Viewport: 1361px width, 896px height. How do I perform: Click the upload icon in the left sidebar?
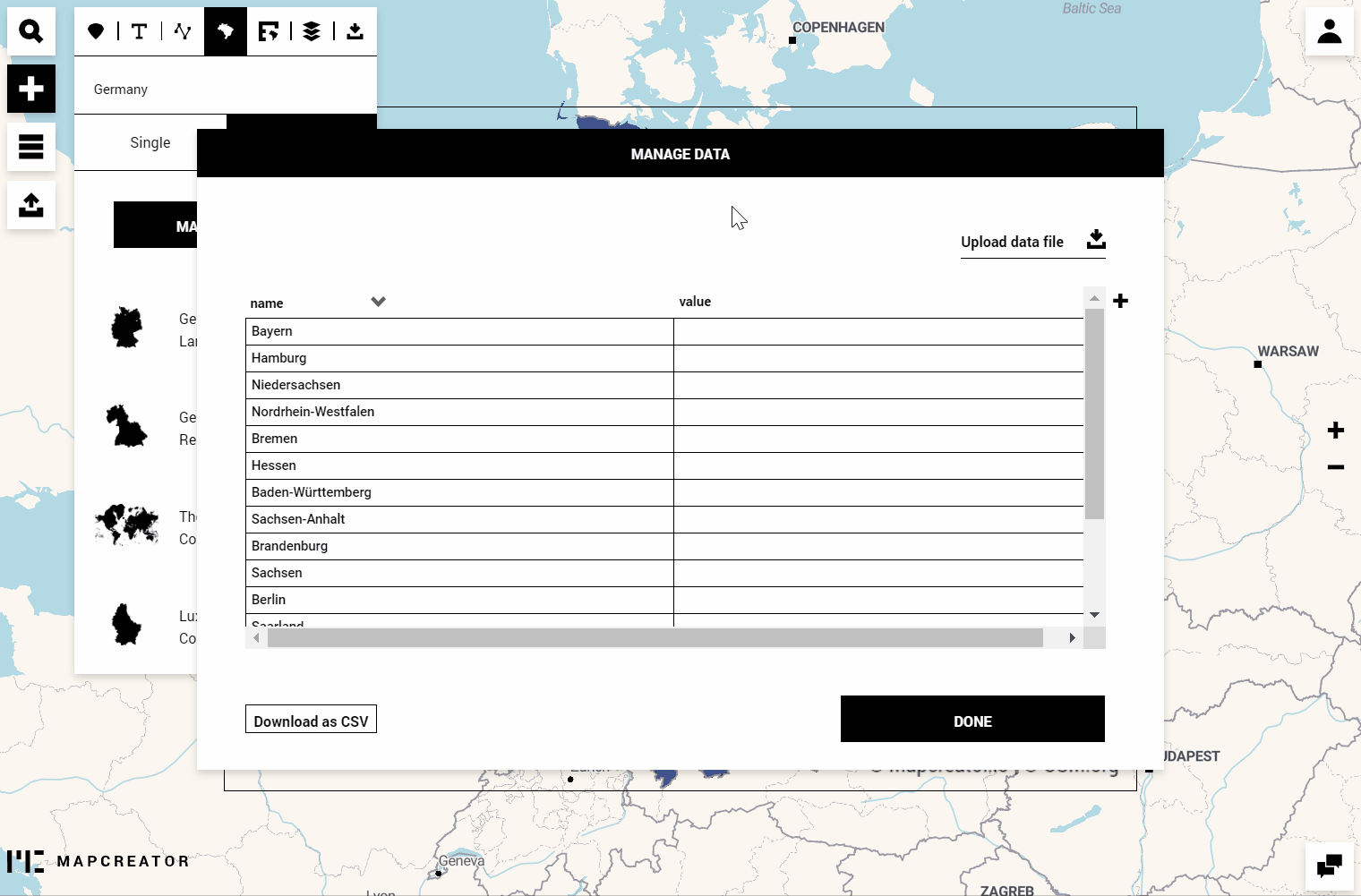pyautogui.click(x=31, y=205)
